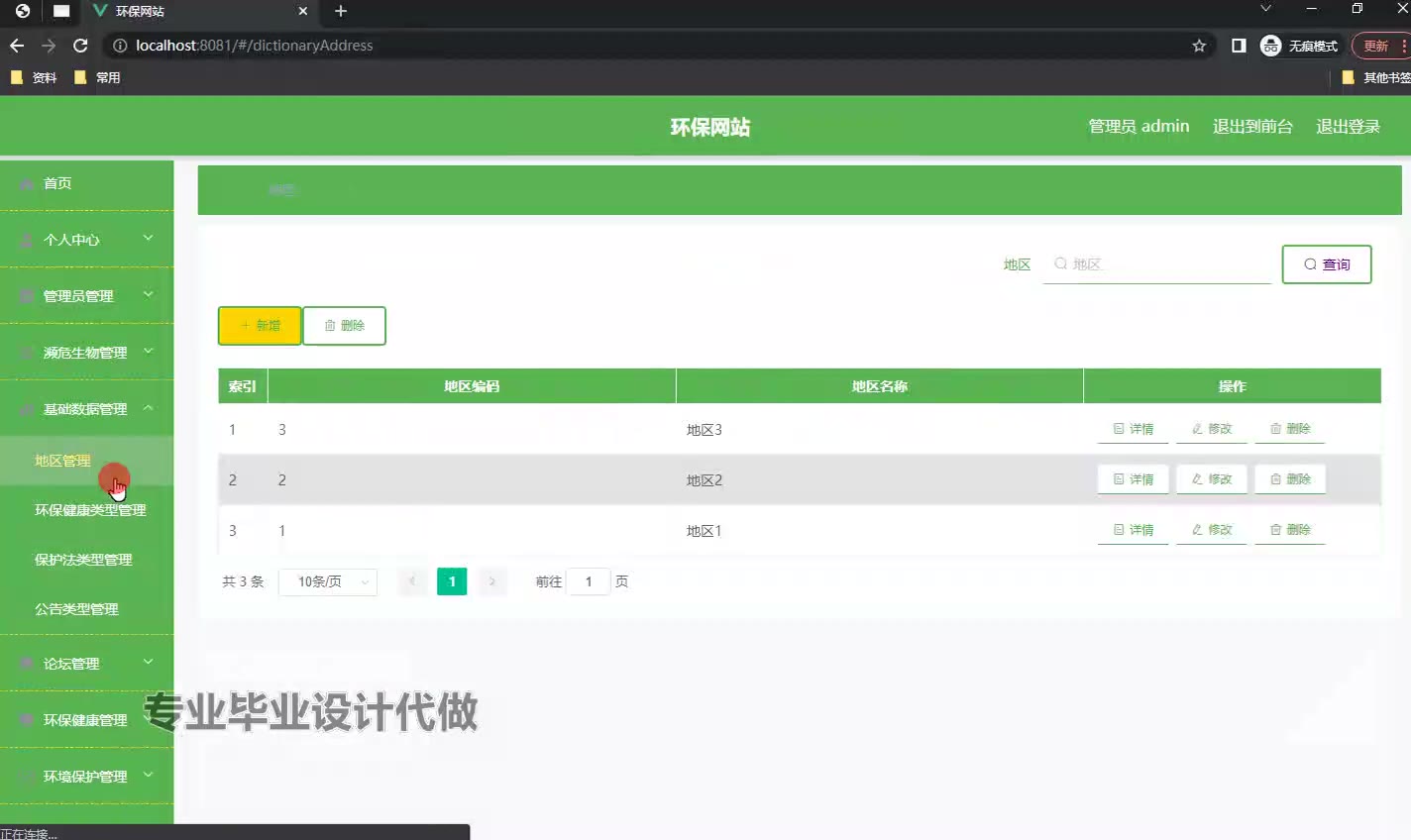Open the tab search dropdown arrow

click(x=1265, y=9)
